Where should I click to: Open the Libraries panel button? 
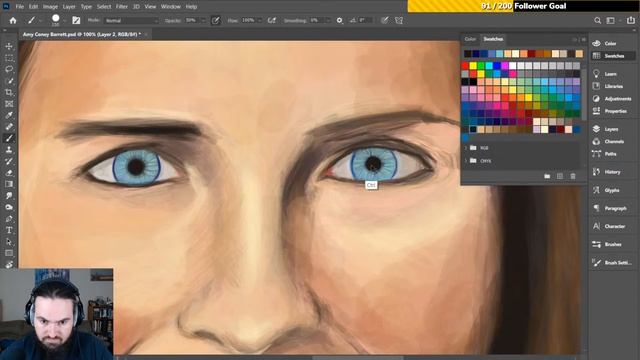[x=613, y=87]
